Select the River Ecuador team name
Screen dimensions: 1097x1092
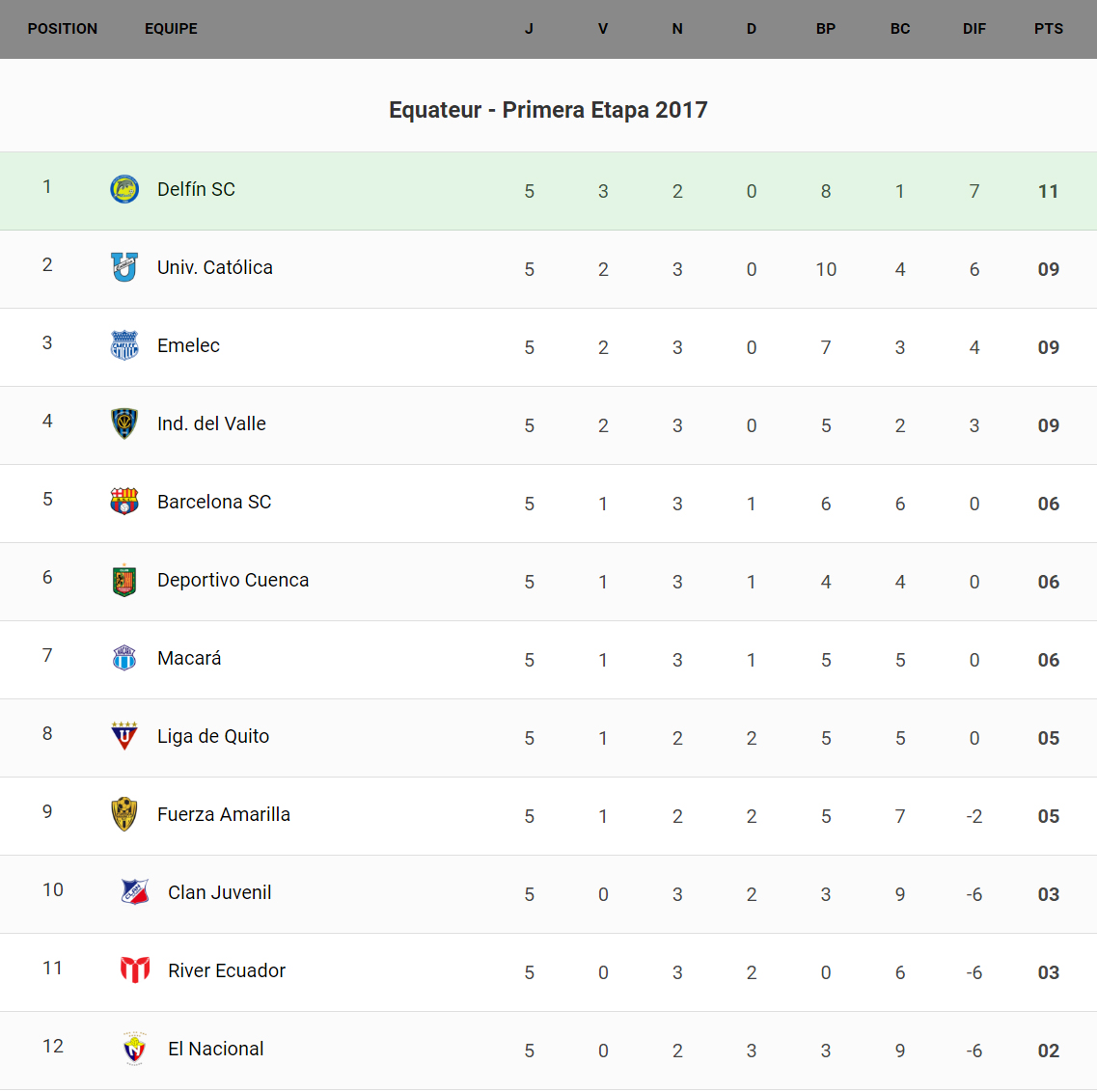(227, 970)
